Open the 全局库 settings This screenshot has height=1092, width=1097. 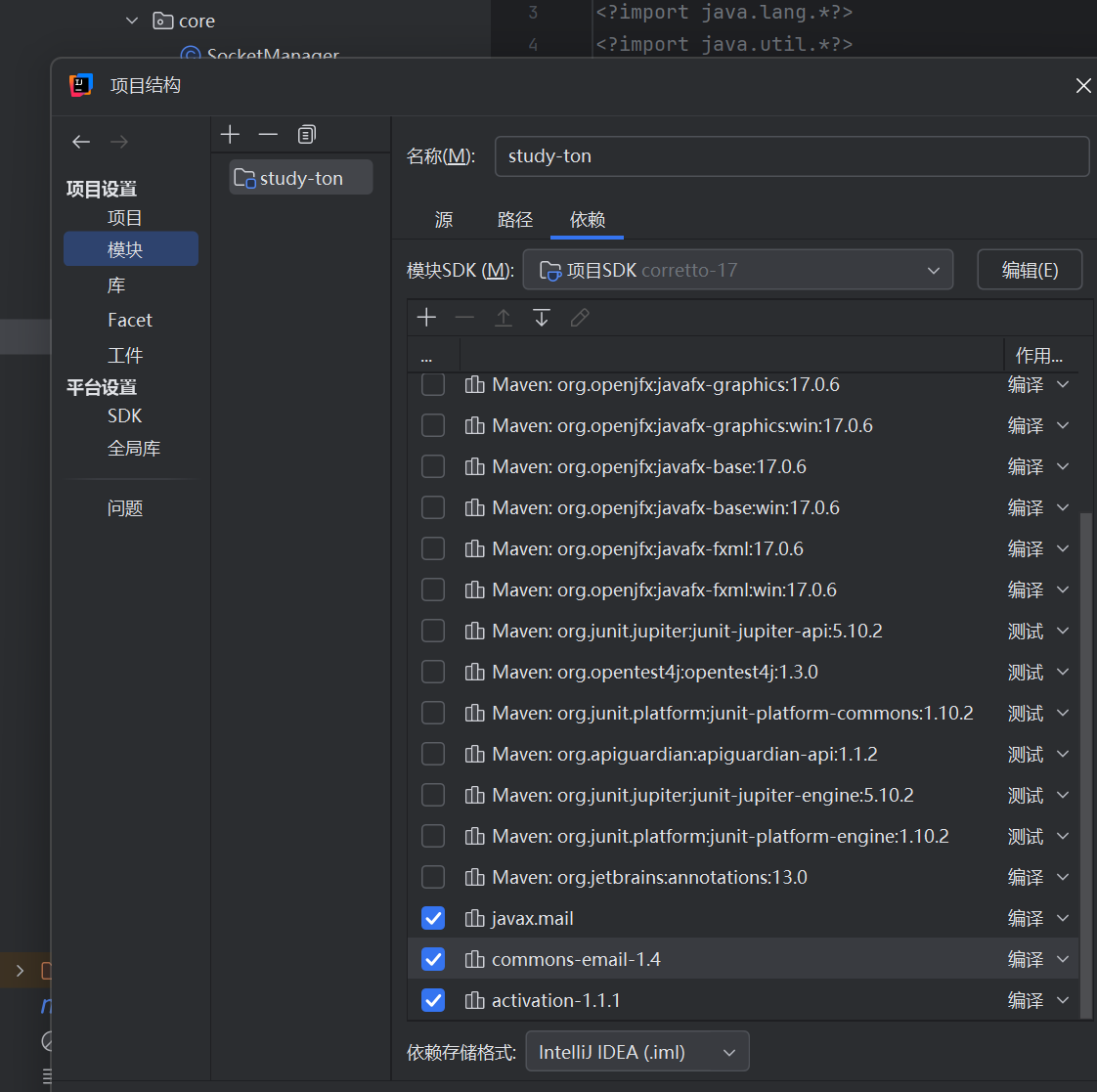pyautogui.click(x=134, y=449)
